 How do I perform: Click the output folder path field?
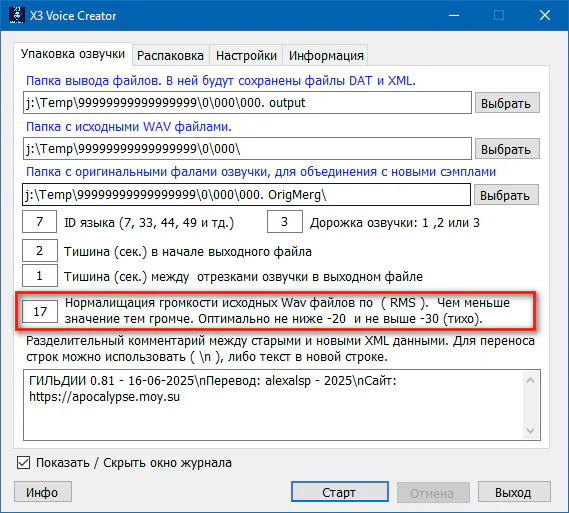coord(247,103)
